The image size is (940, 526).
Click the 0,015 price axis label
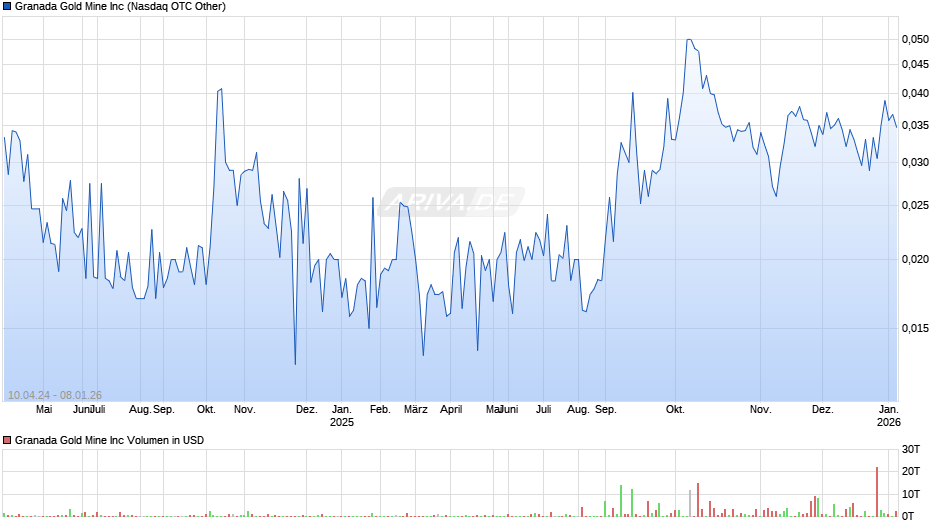pyautogui.click(x=915, y=329)
